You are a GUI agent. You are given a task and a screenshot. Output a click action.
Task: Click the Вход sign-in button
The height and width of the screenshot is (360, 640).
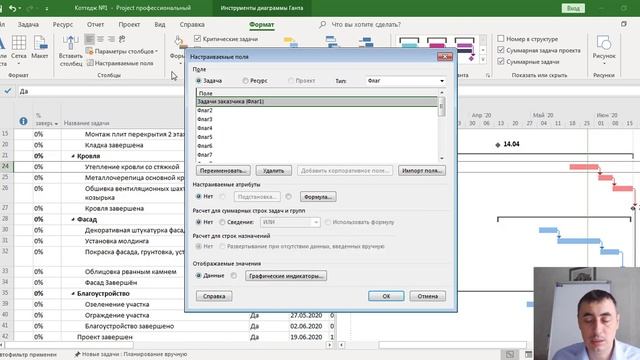573,8
